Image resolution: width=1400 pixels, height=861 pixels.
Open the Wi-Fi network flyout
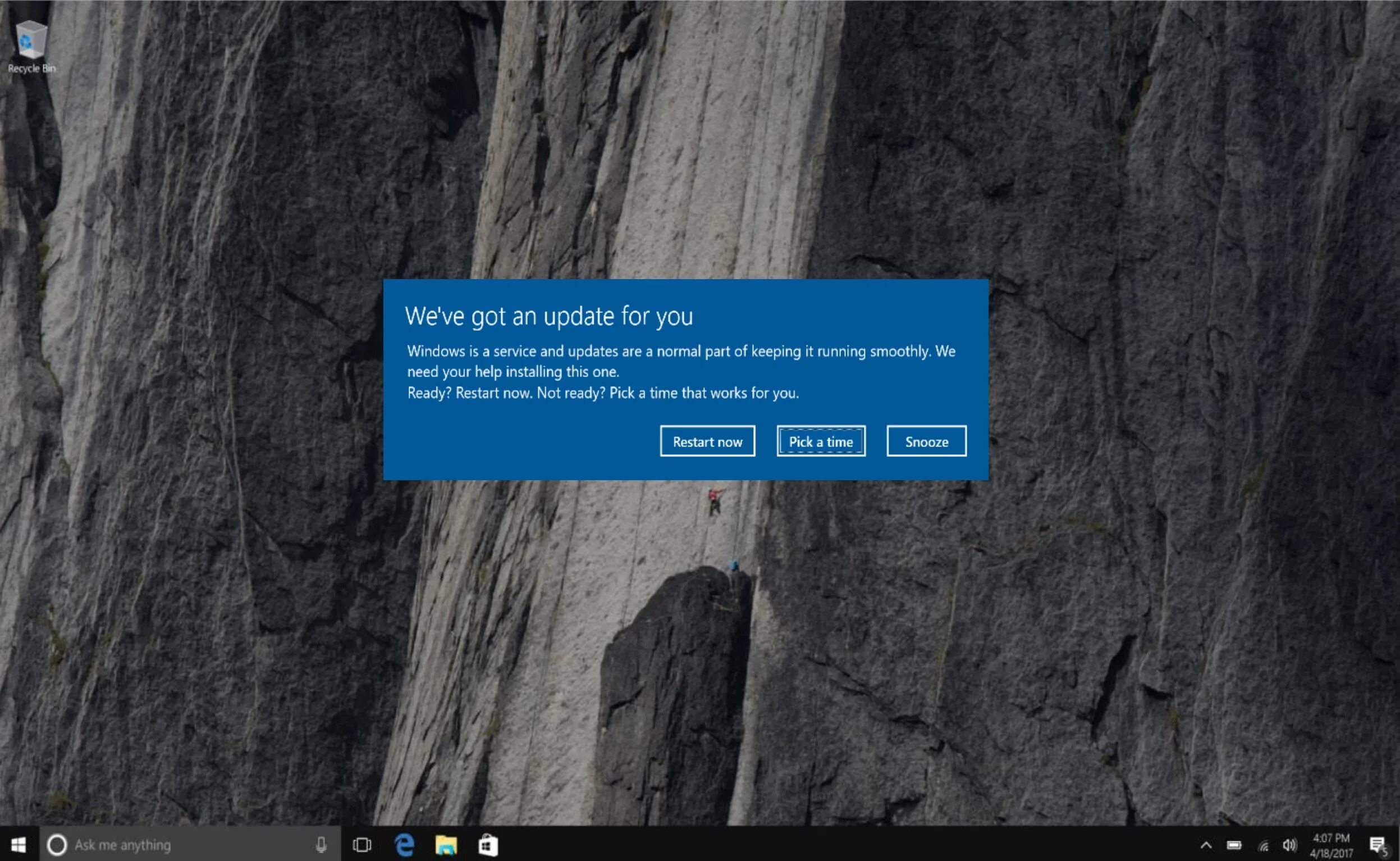1264,846
